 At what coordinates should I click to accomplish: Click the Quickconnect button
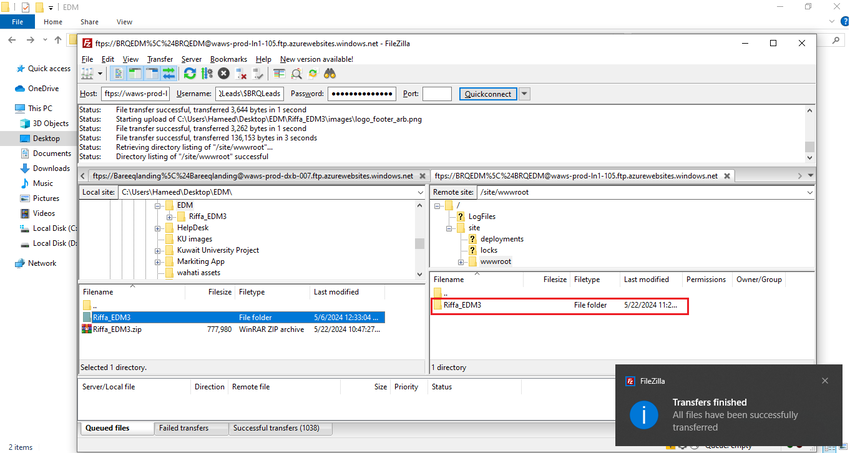[488, 94]
